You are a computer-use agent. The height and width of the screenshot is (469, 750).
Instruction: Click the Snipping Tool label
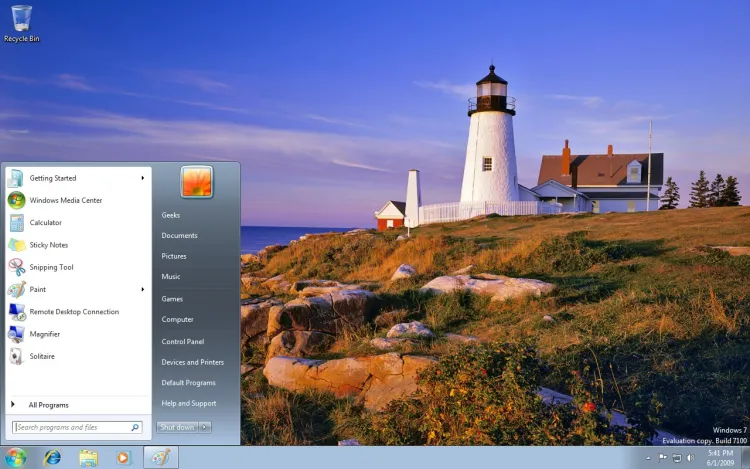point(51,267)
